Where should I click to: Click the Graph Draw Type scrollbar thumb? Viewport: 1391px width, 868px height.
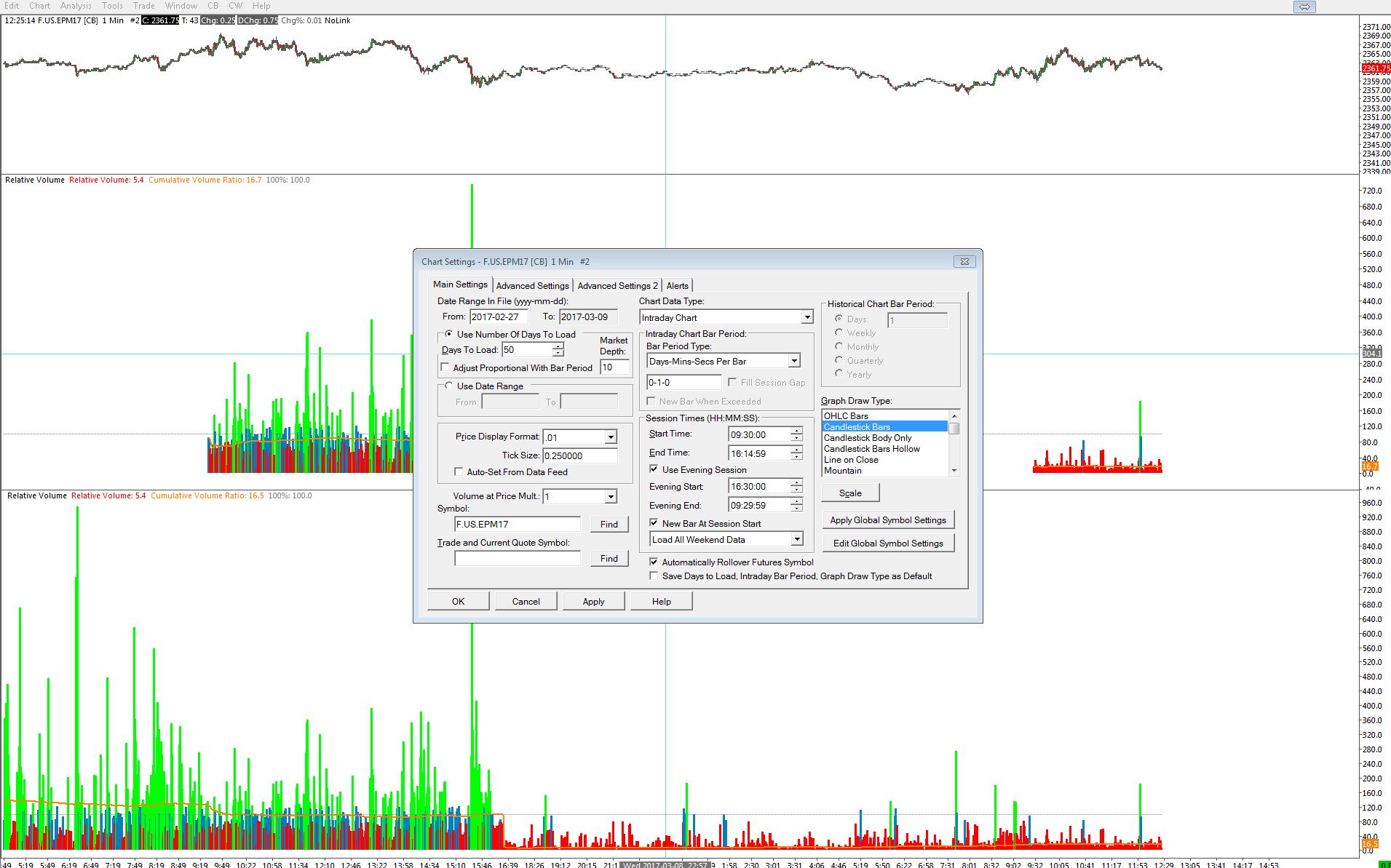(954, 429)
